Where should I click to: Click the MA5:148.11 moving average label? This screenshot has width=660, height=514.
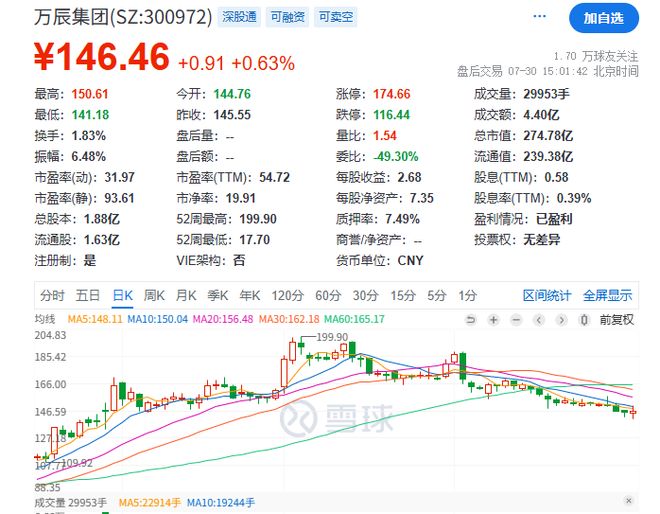[x=95, y=320]
